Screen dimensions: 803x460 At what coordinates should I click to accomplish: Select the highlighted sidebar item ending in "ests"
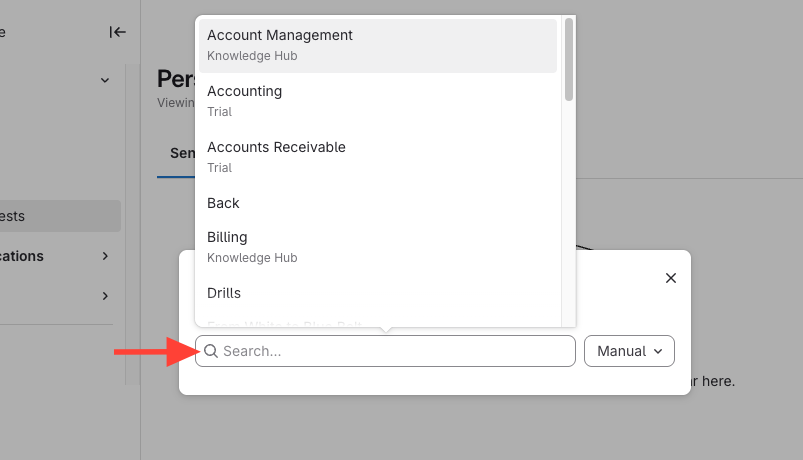click(x=60, y=216)
